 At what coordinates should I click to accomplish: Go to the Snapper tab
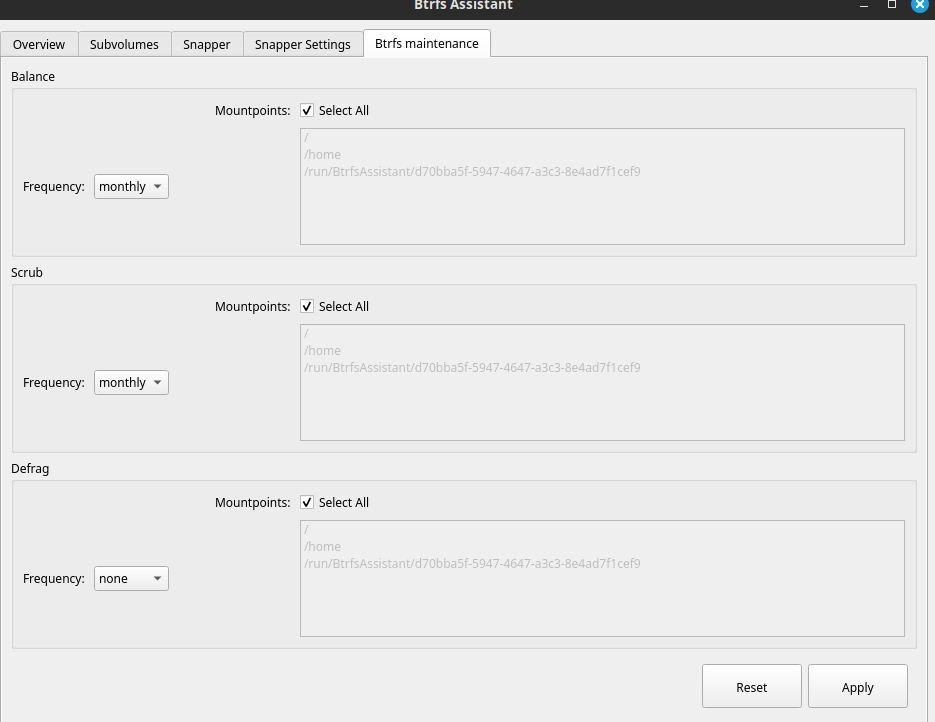(x=206, y=45)
